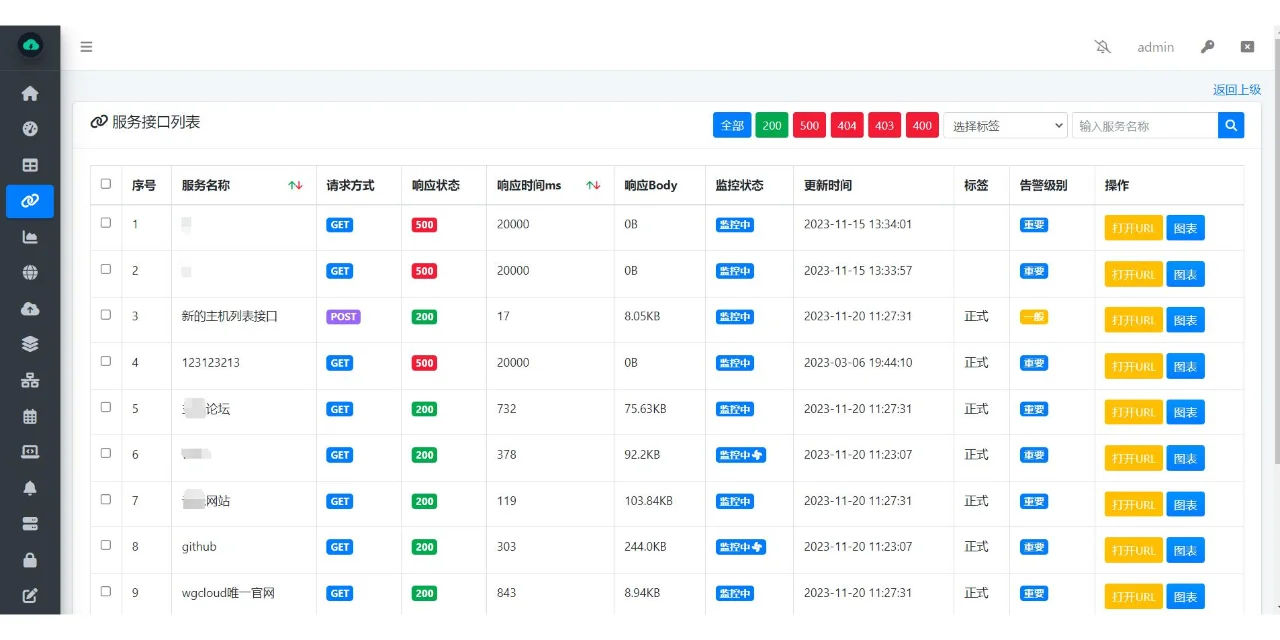1280x640 pixels.
Task: Check the checkbox for wgcloud唯一官网 row
Action: point(106,591)
